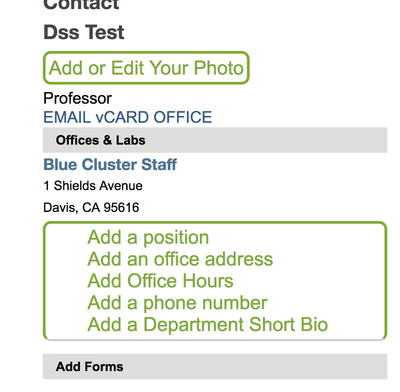Click the Professor title text
Viewport: 400px width, 392px height.
(x=77, y=98)
